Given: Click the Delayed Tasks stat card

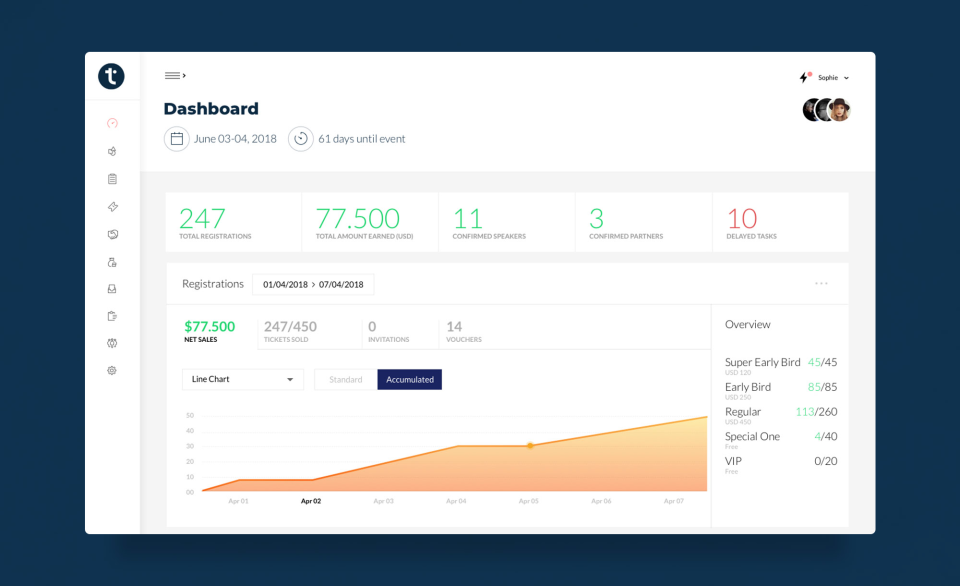Looking at the screenshot, I should [780, 223].
